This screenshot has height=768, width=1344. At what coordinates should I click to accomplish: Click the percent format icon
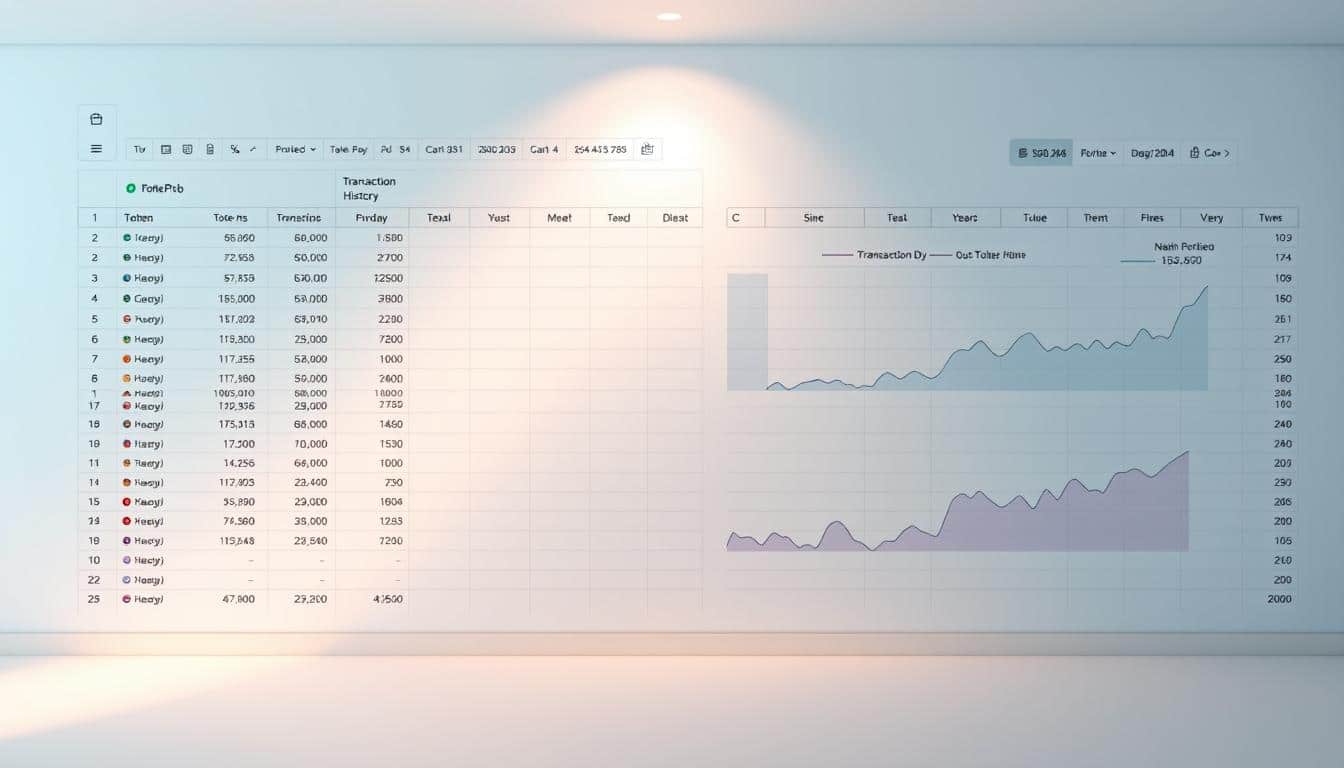[235, 149]
